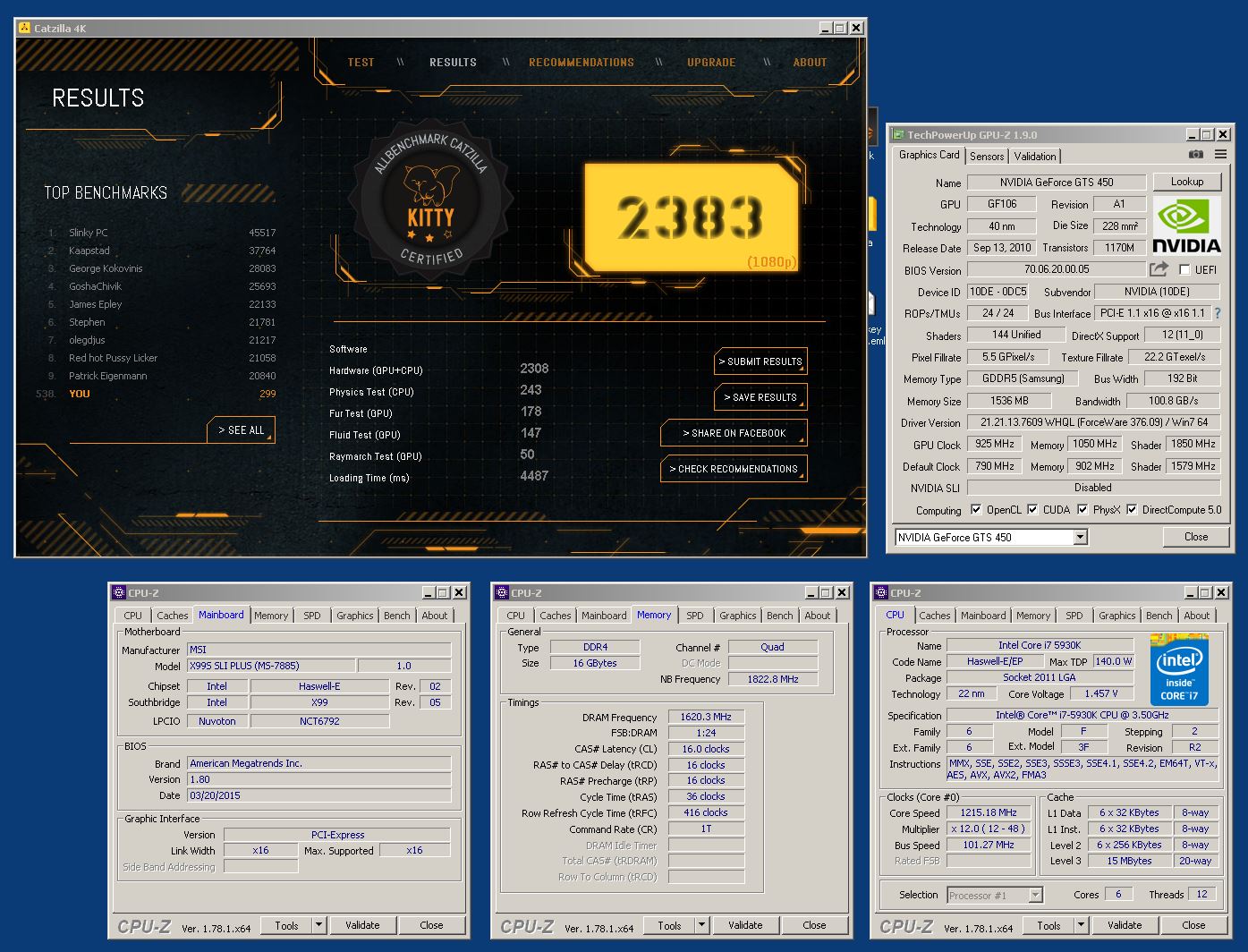The width and height of the screenshot is (1248, 952).
Task: Click the Tools button in CPU-Z processor window
Action: pos(1048,925)
